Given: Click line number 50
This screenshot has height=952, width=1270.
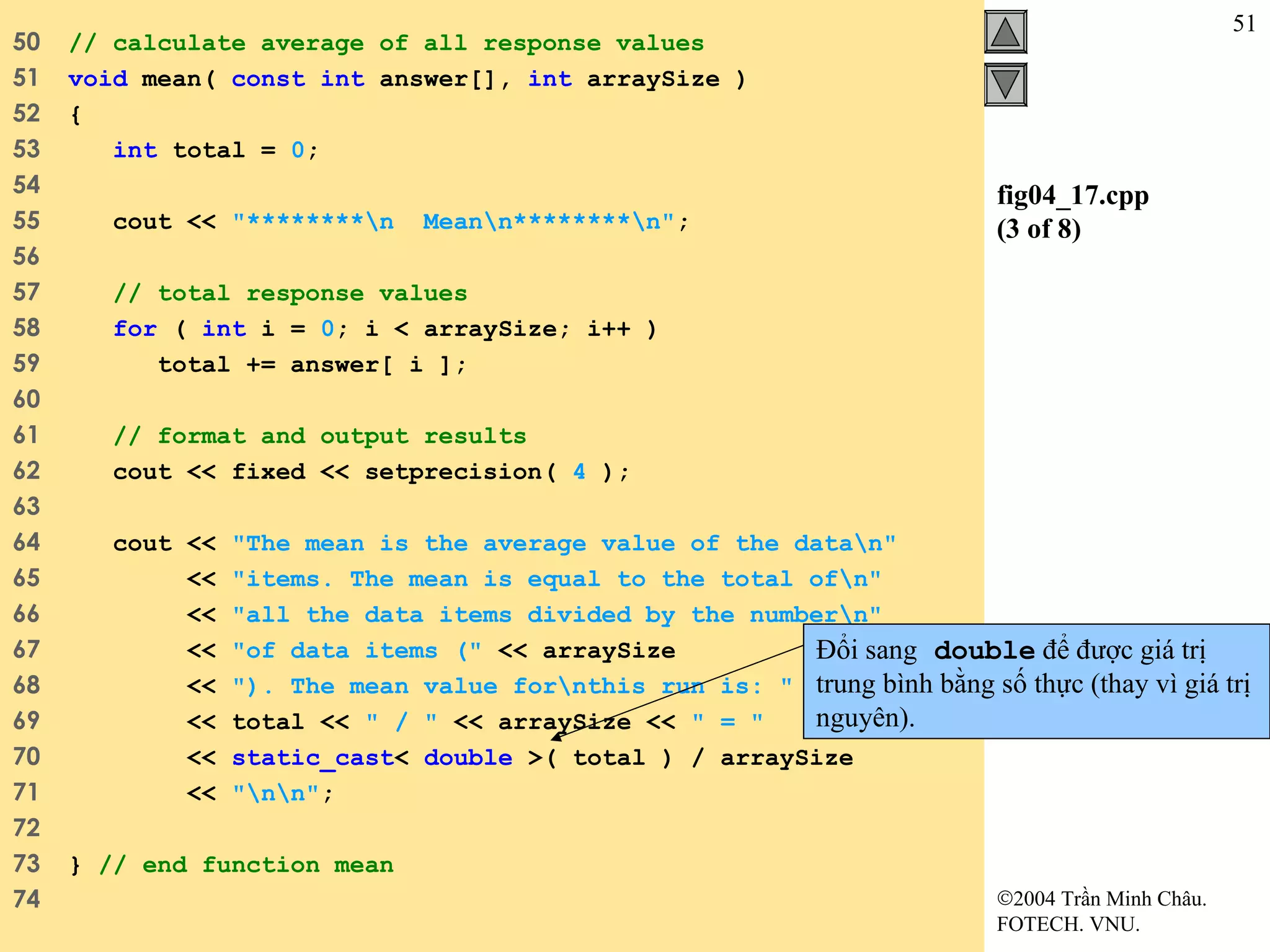Looking at the screenshot, I should coord(27,42).
